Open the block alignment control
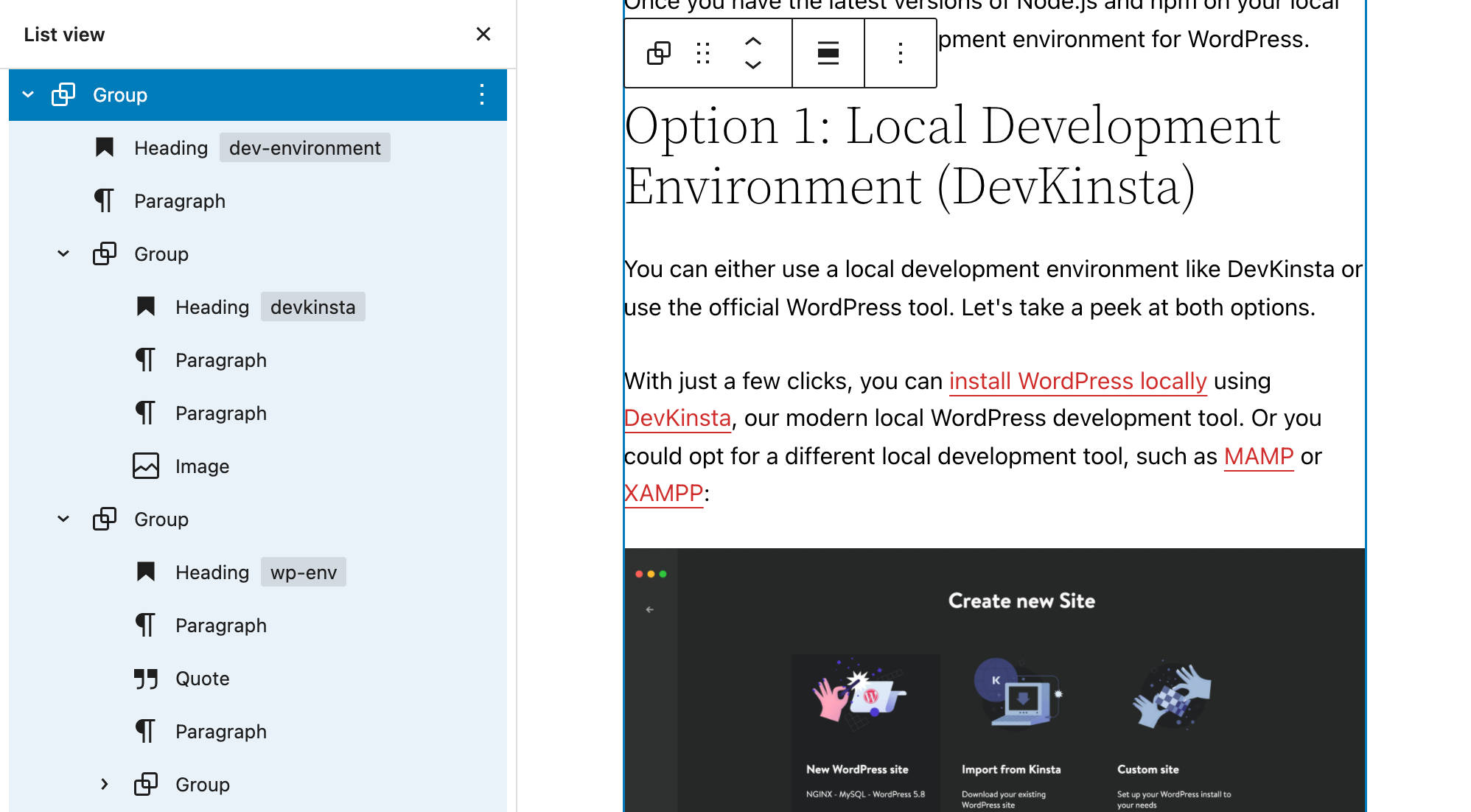 (828, 53)
